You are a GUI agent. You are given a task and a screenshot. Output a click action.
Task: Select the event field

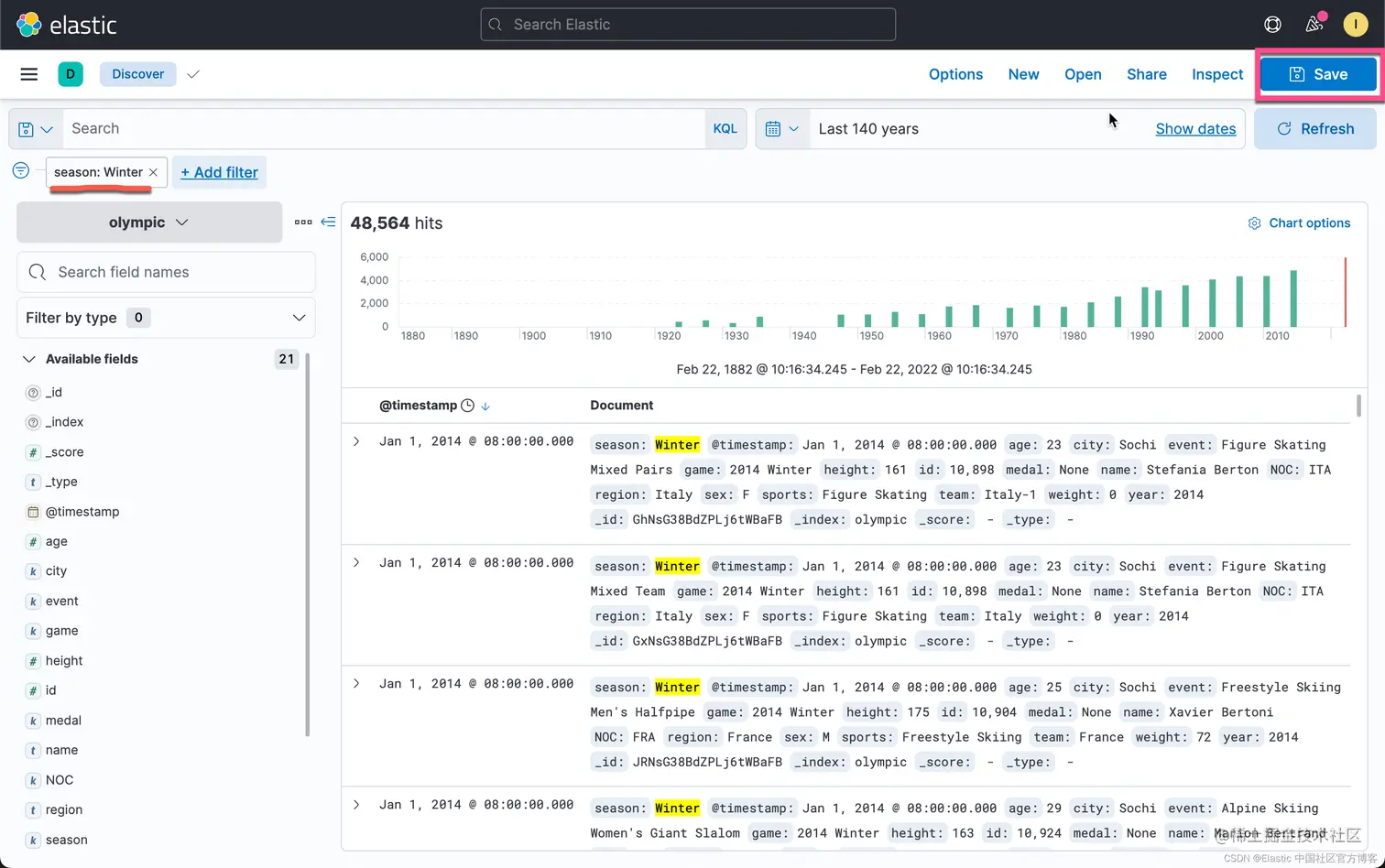[x=62, y=602]
